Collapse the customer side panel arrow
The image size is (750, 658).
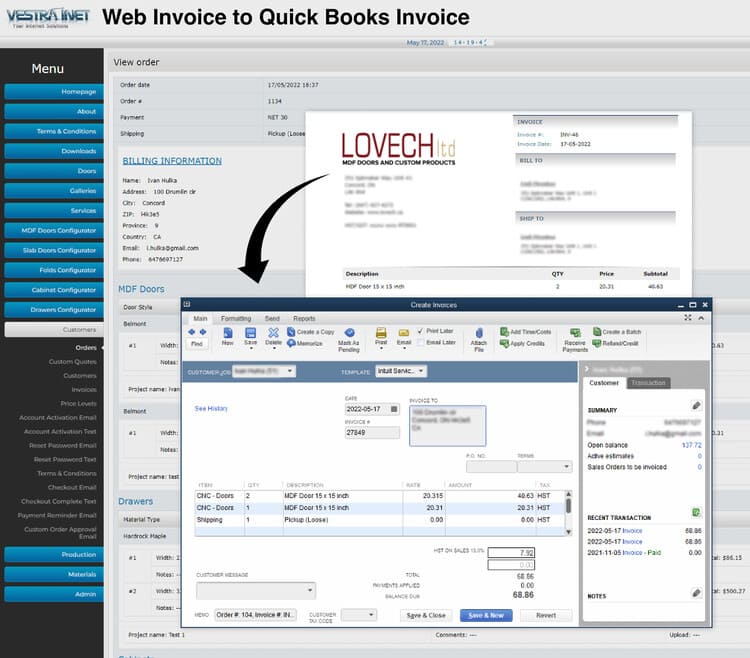[587, 369]
